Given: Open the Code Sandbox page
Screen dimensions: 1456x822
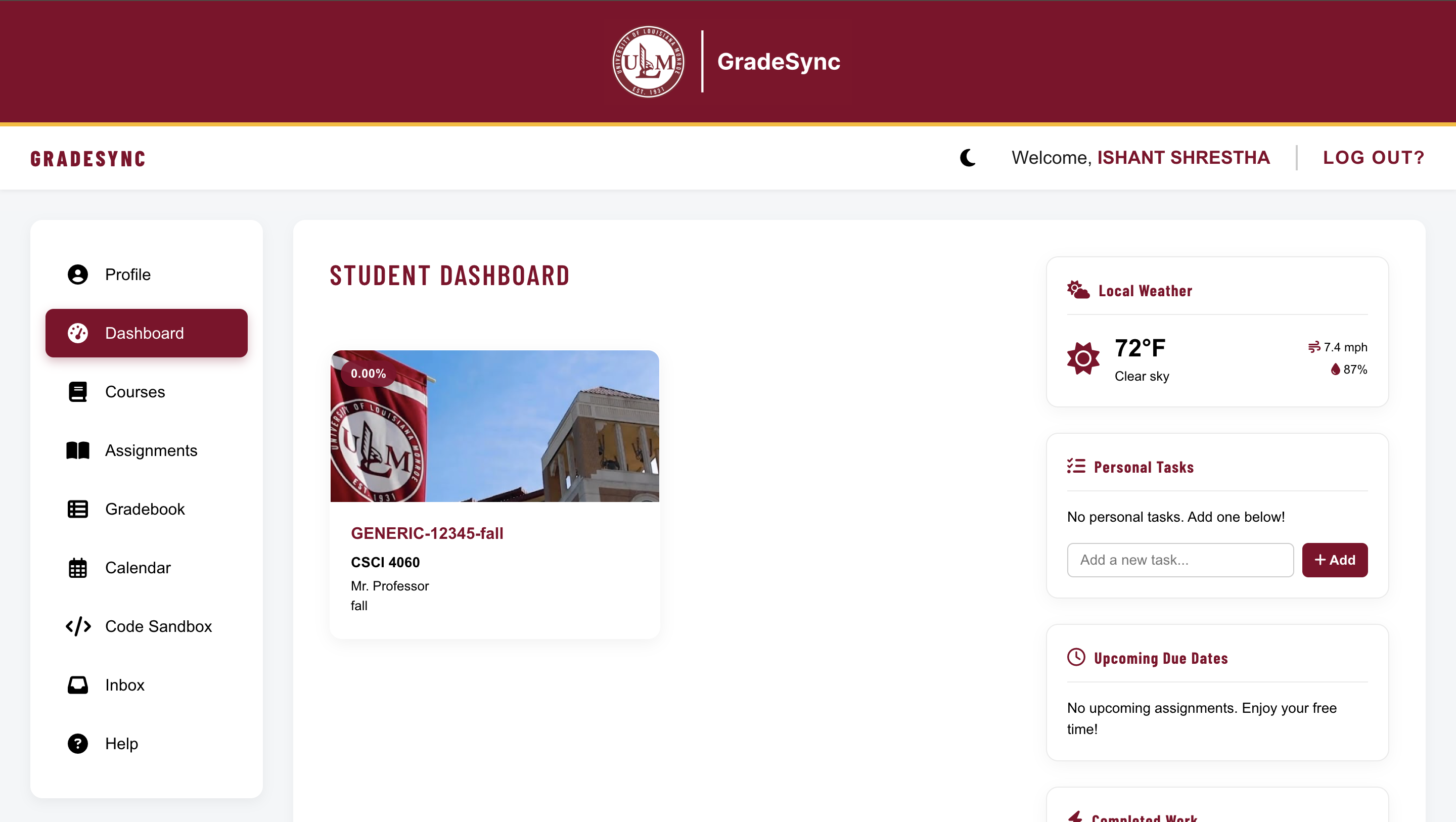Looking at the screenshot, I should click(x=147, y=626).
